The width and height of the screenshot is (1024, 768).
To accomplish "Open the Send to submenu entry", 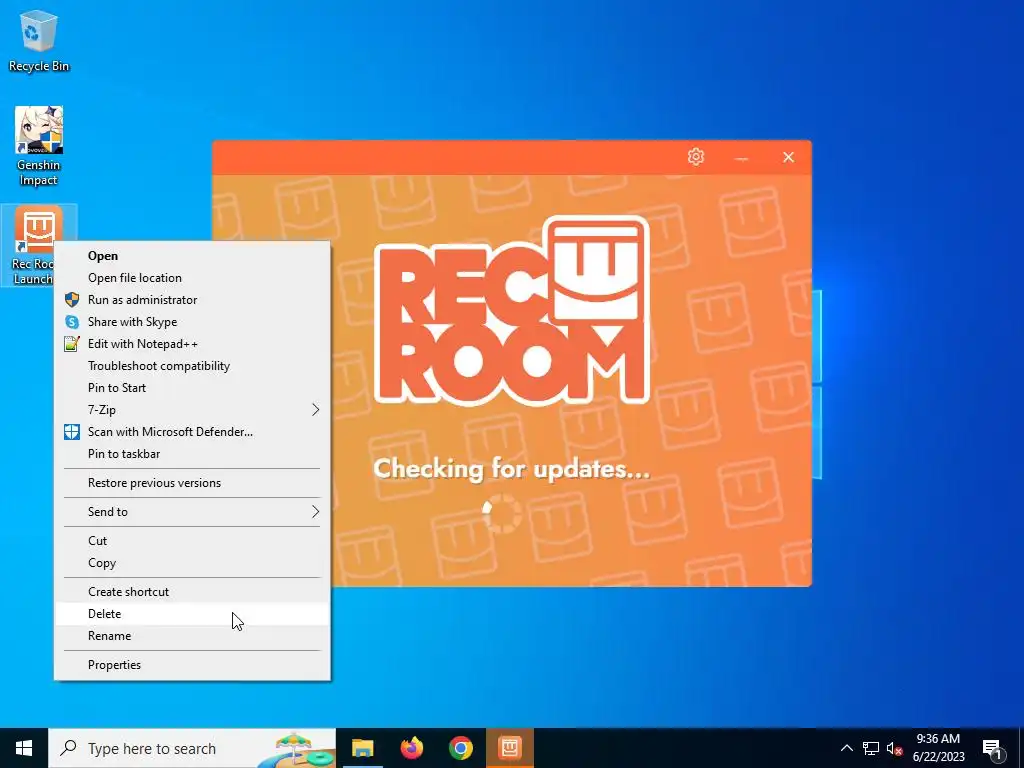I will tap(192, 512).
